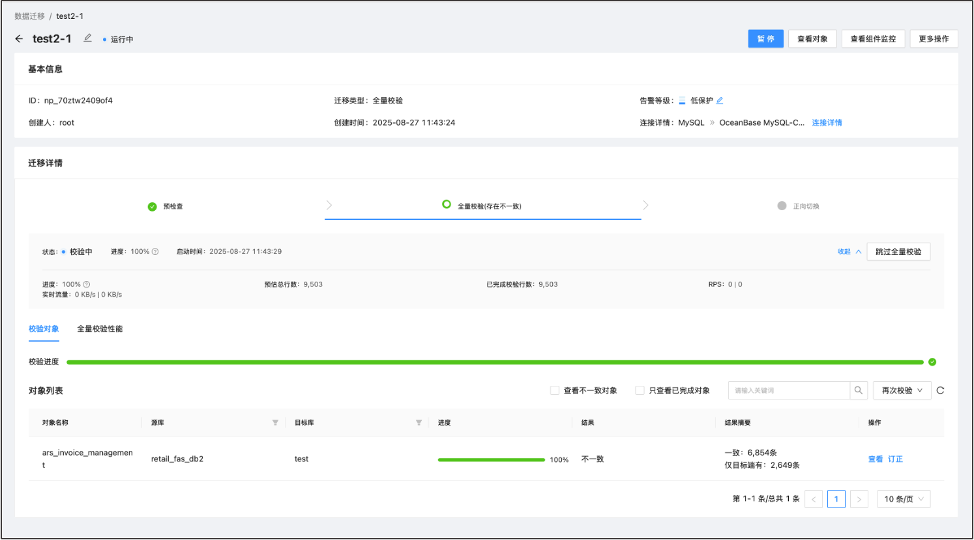Click the green 校验进度 progress bar
Screen dimensions: 974x540
495,362
